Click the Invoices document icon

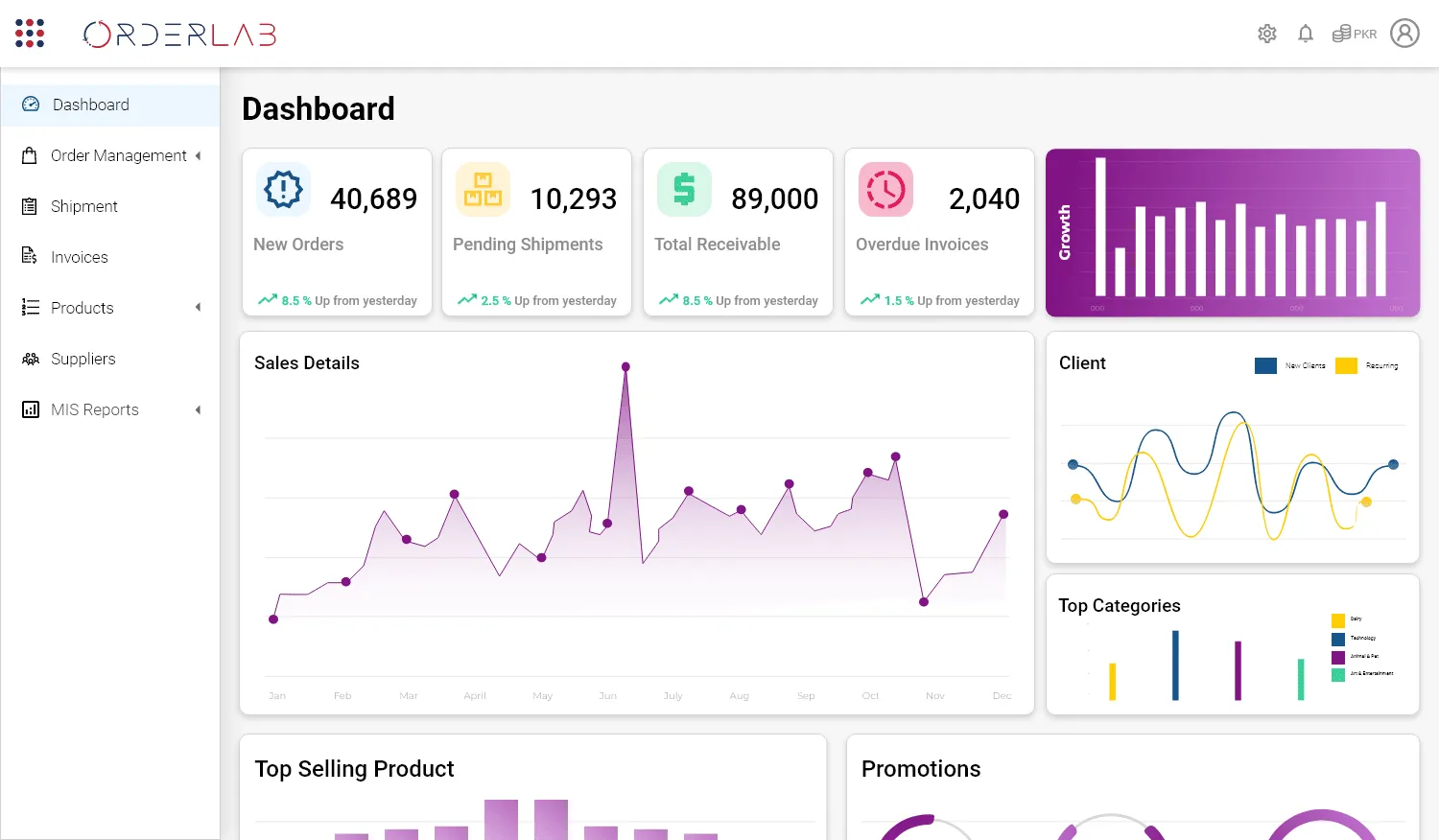coord(30,256)
